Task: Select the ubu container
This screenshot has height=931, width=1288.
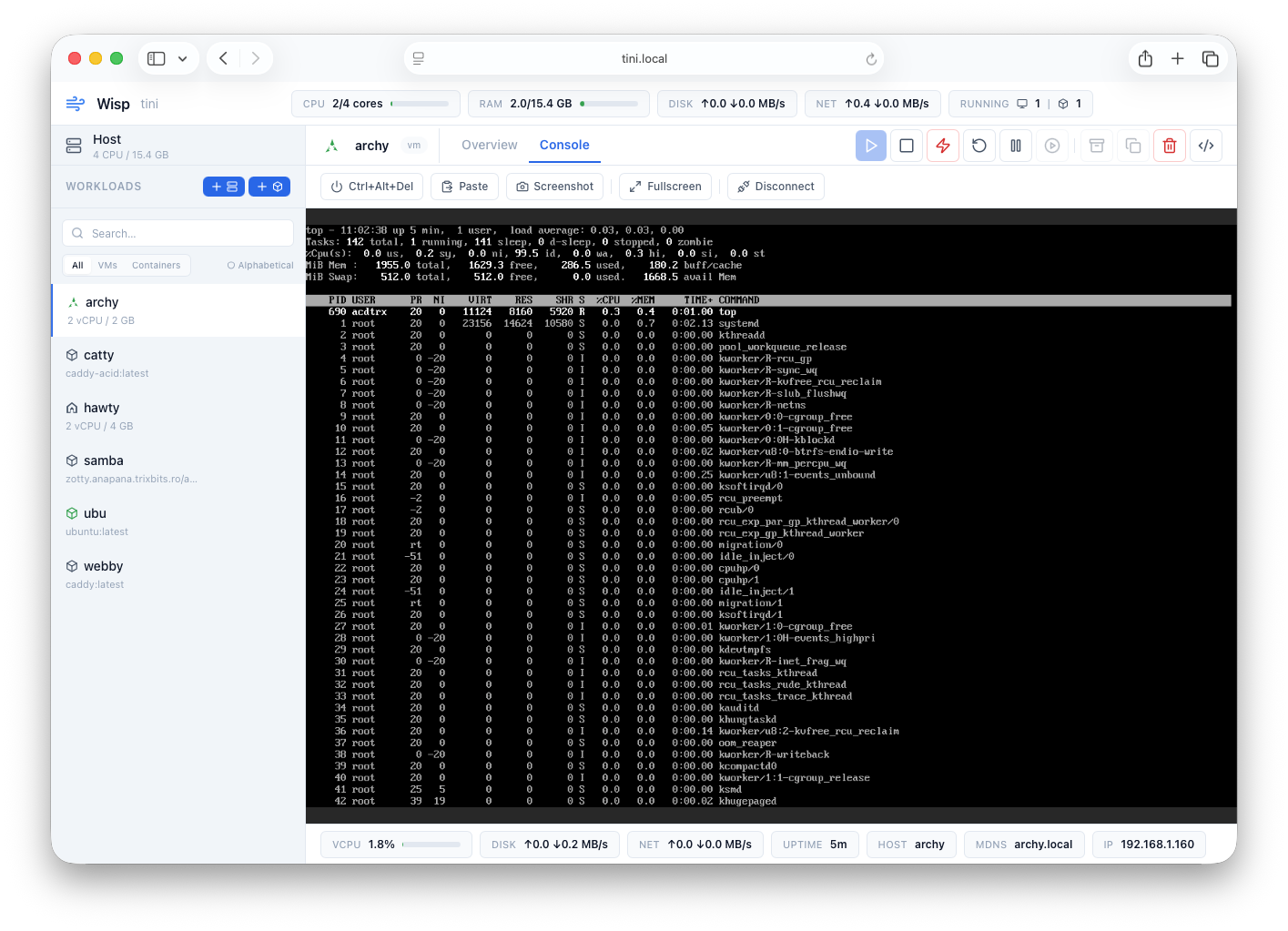Action: pos(178,521)
